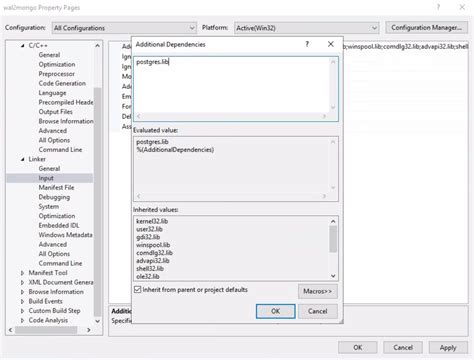Select Preprocessor in the tree

pos(56,74)
